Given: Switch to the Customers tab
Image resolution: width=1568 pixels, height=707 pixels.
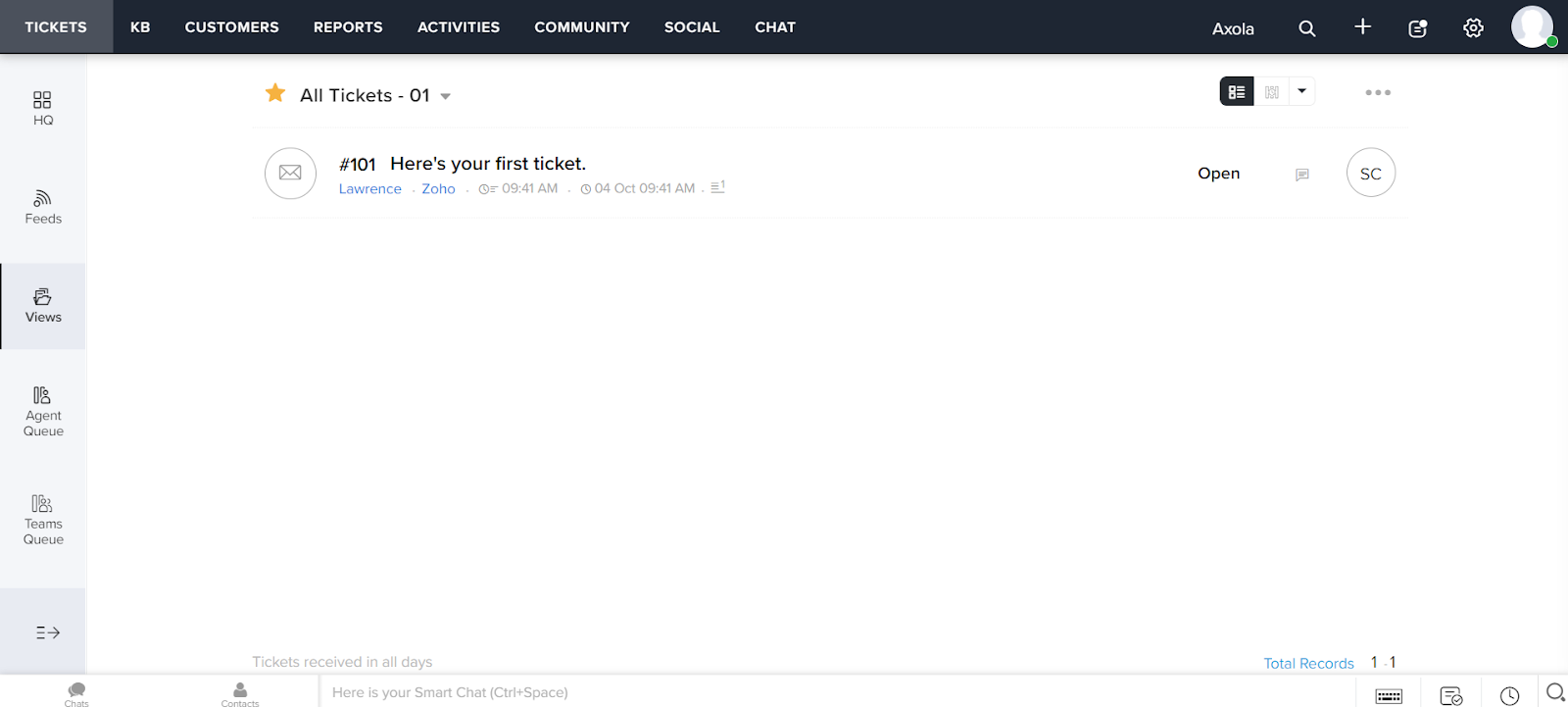Looking at the screenshot, I should 231,26.
